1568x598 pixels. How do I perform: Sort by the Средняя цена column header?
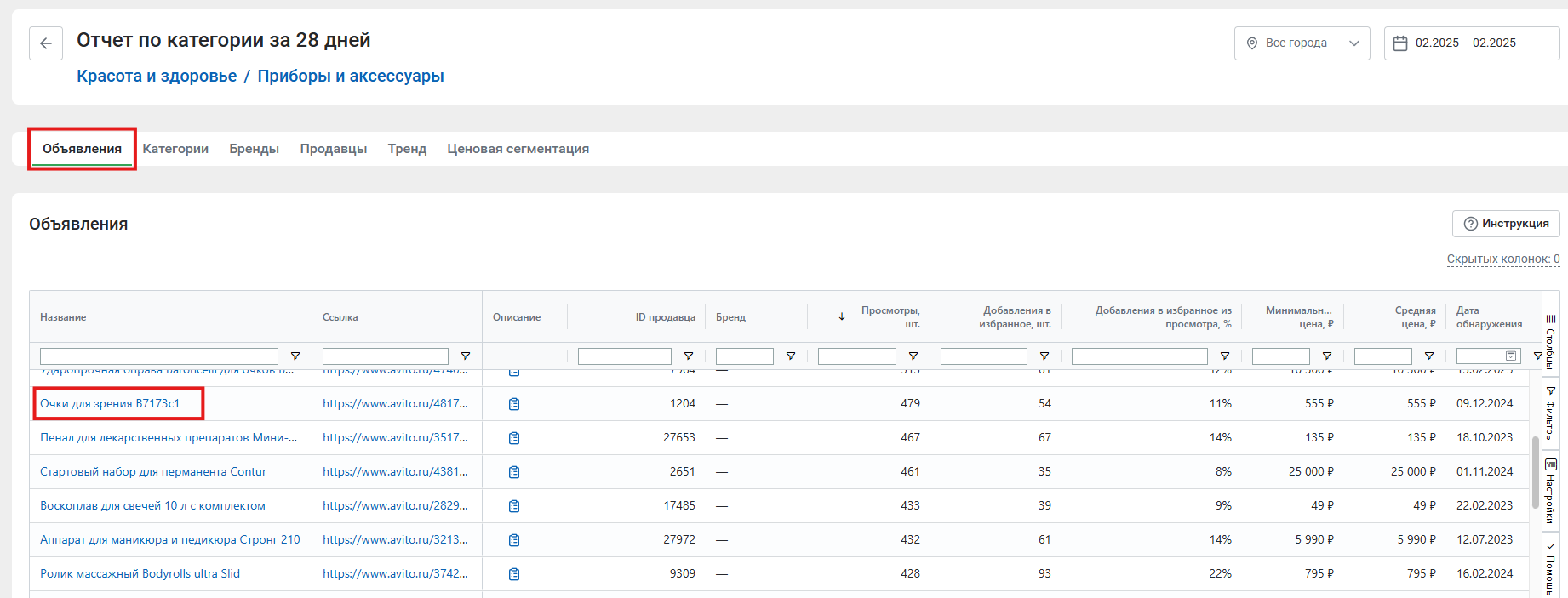point(1415,317)
